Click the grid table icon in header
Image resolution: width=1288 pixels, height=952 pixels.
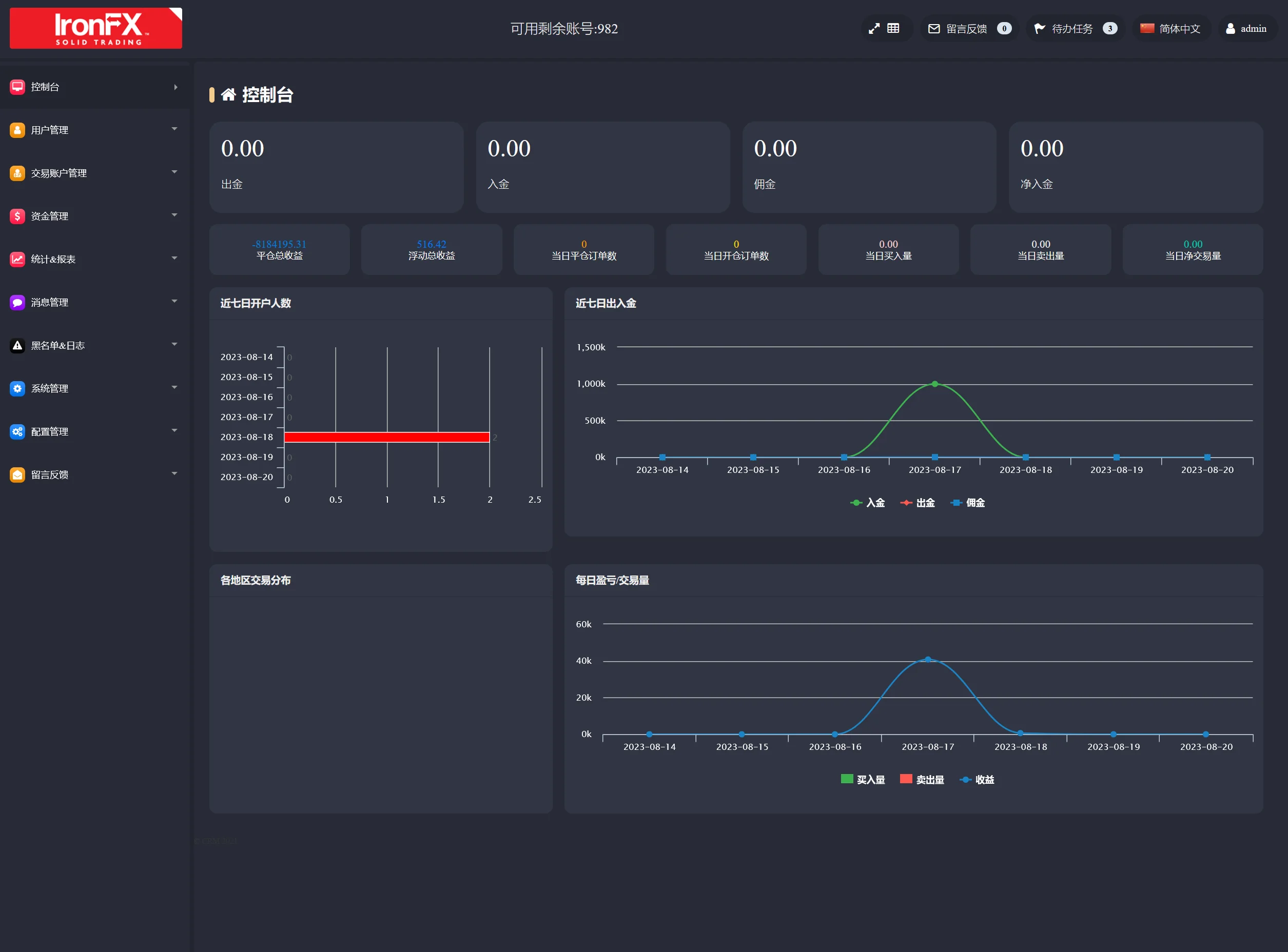[x=893, y=28]
